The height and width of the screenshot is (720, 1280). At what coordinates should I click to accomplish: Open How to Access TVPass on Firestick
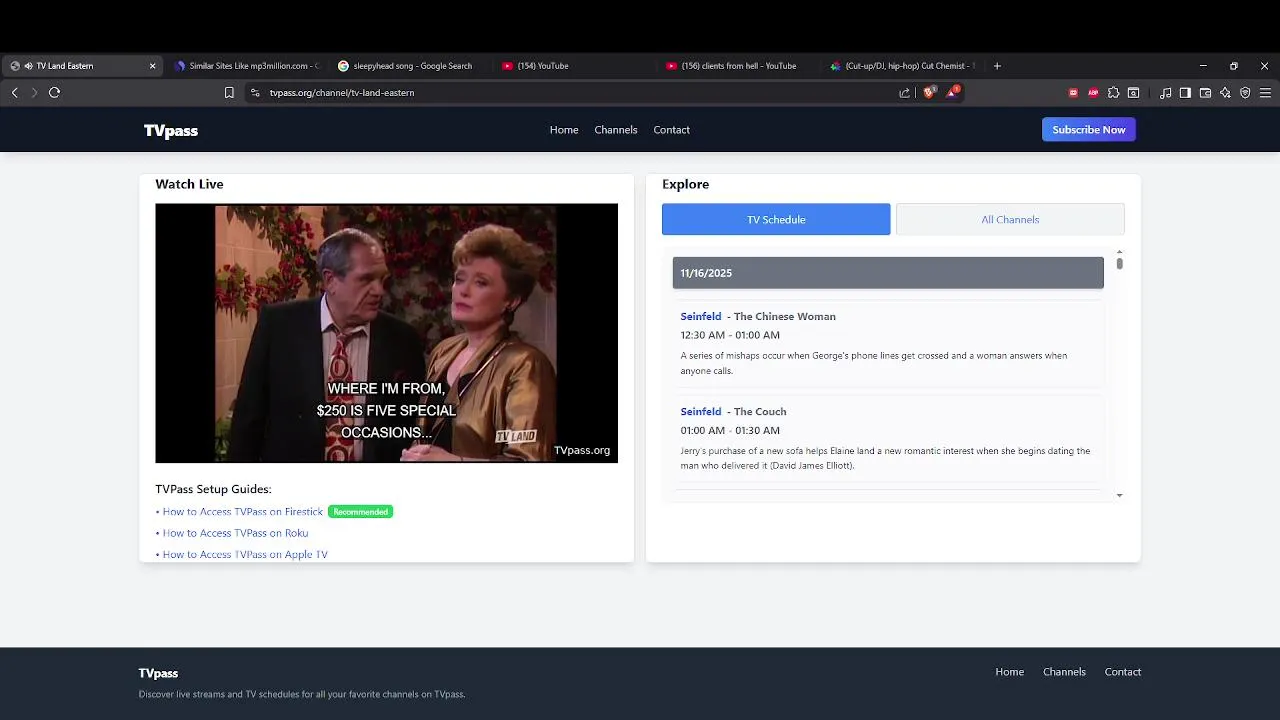click(x=243, y=511)
